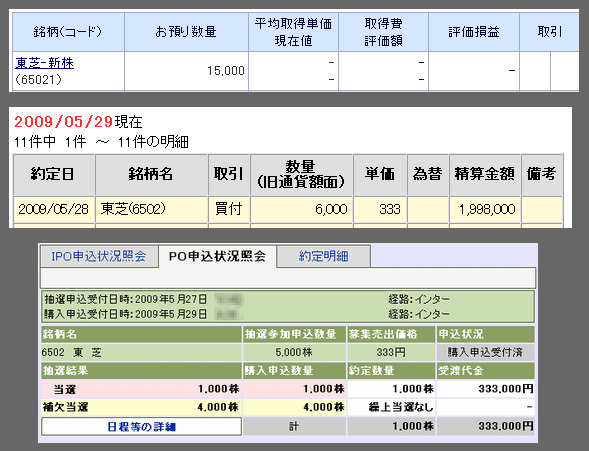Click the 評価損益 column header
Viewport: 589px width, 451px height.
click(474, 32)
